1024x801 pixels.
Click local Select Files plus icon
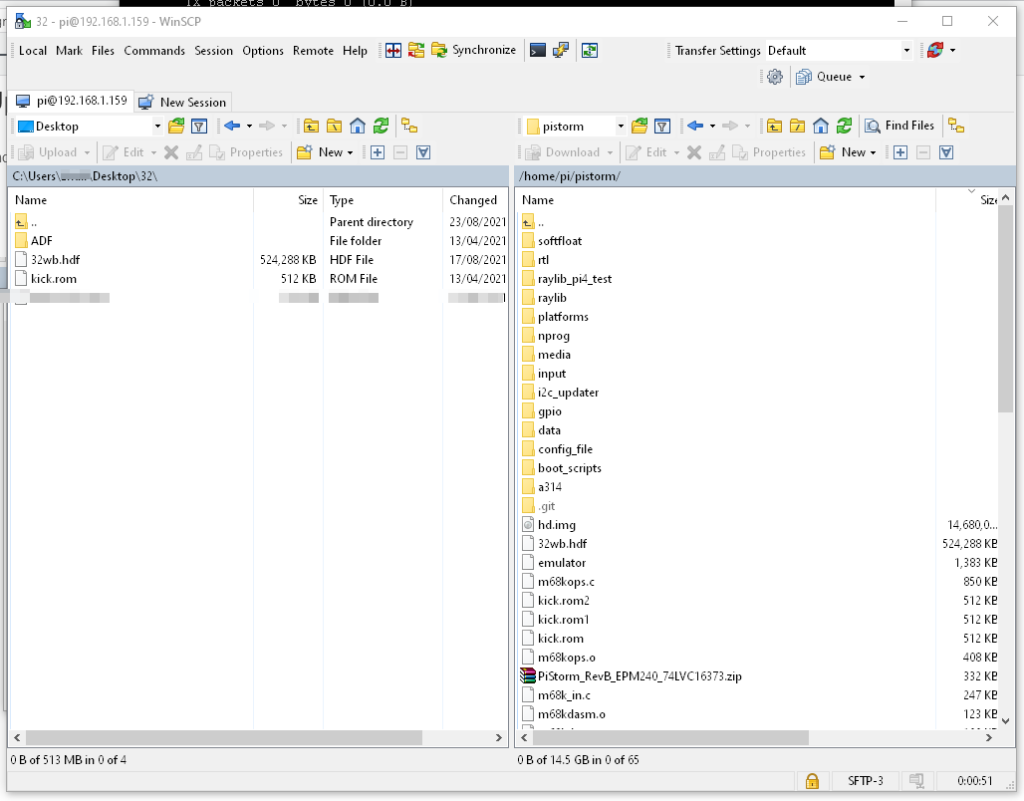click(377, 152)
